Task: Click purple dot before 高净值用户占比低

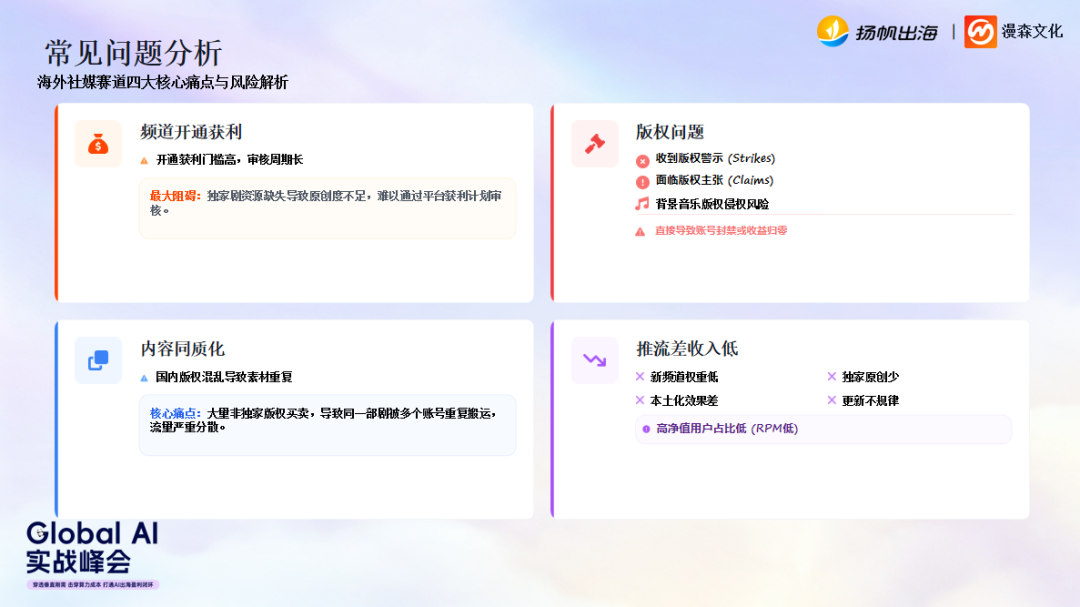Action: tap(646, 429)
